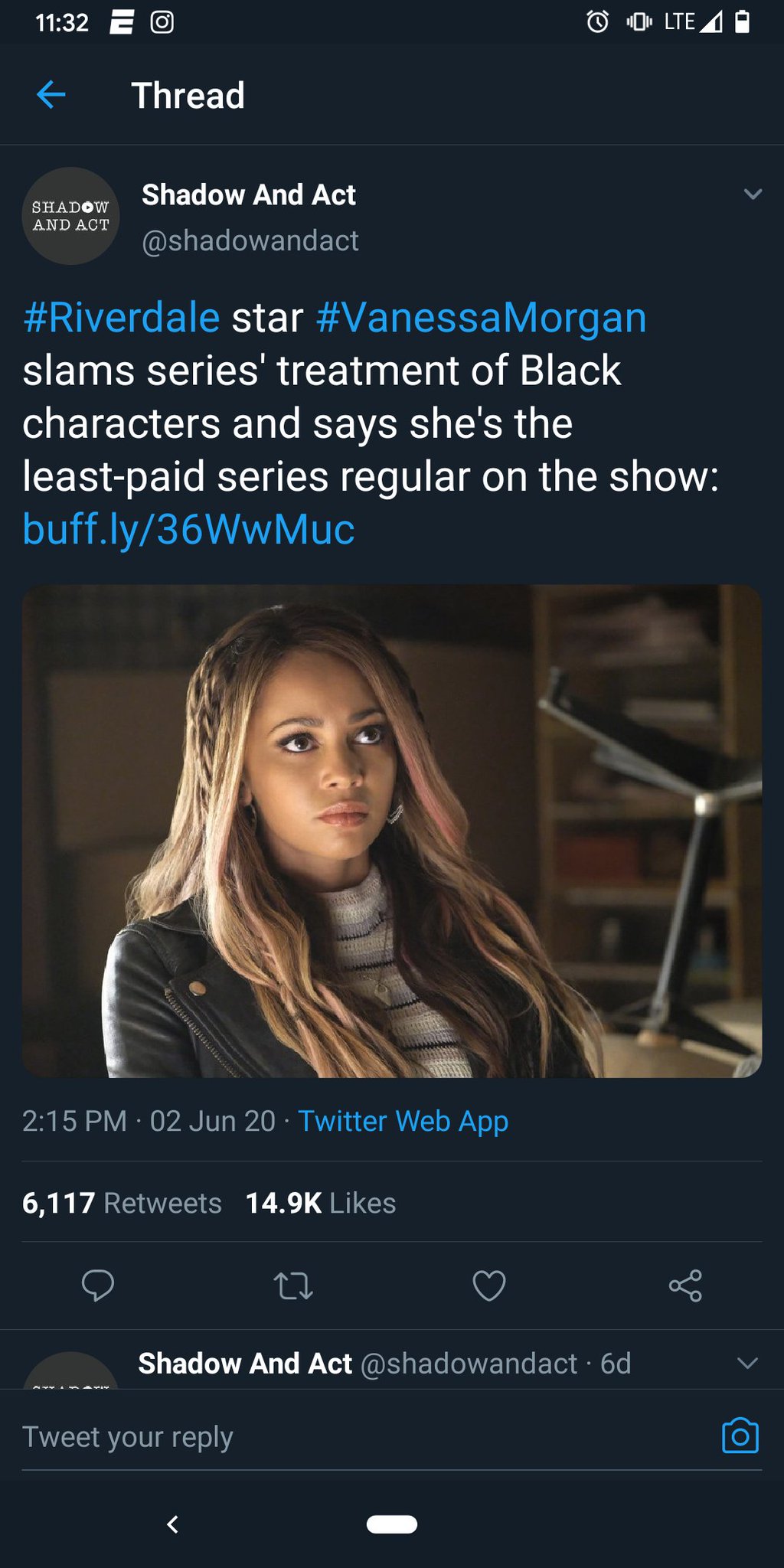The height and width of the screenshot is (1568, 784).
Task: Open the buff.ly/36WwMuc link
Action: click(x=188, y=529)
